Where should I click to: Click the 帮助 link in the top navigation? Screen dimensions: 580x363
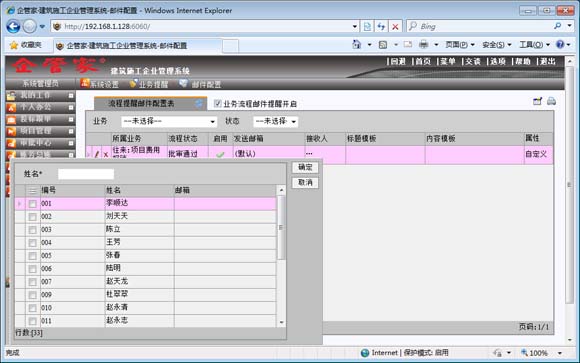click(523, 62)
